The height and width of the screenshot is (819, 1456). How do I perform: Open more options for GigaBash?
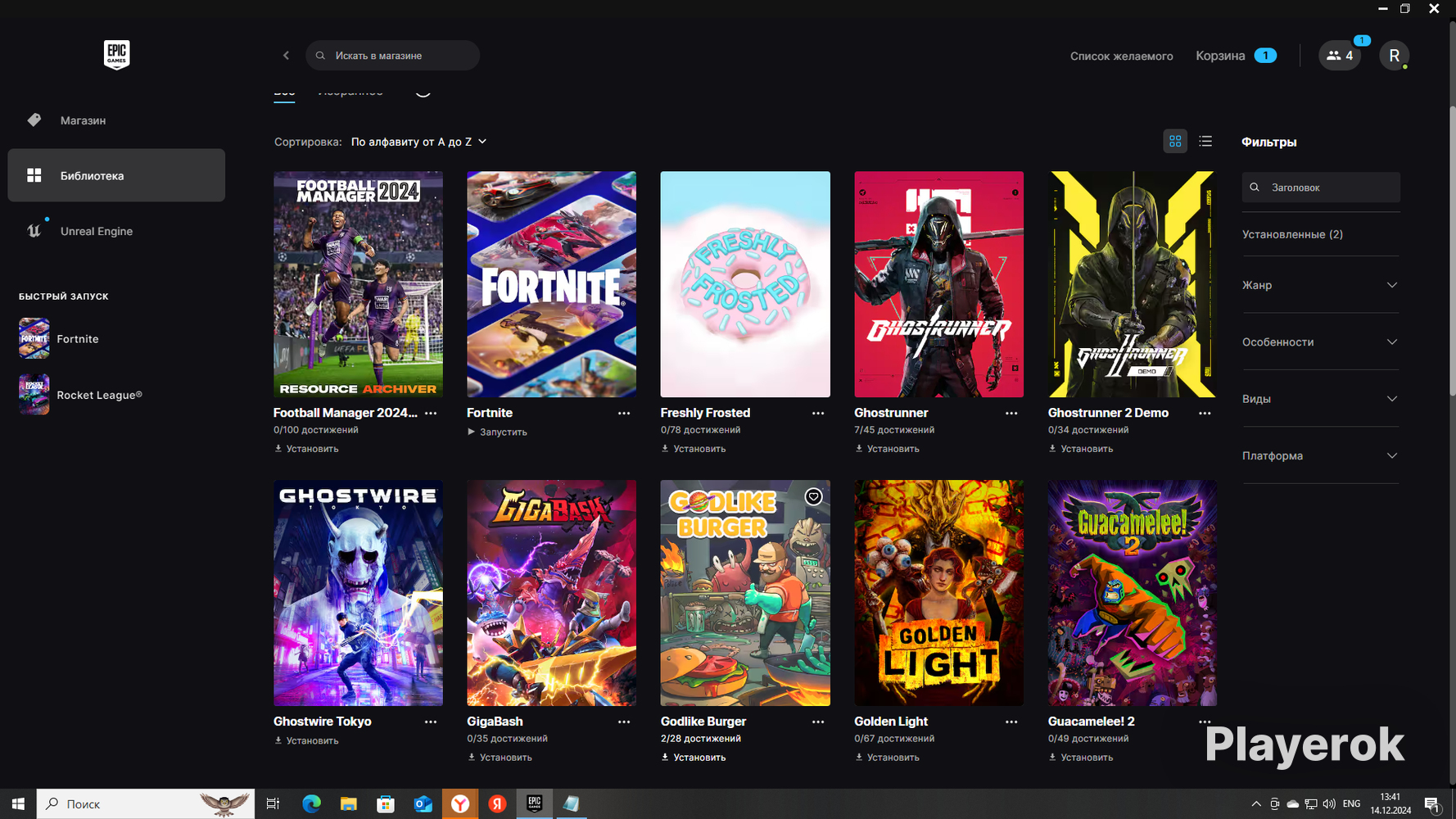point(624,722)
